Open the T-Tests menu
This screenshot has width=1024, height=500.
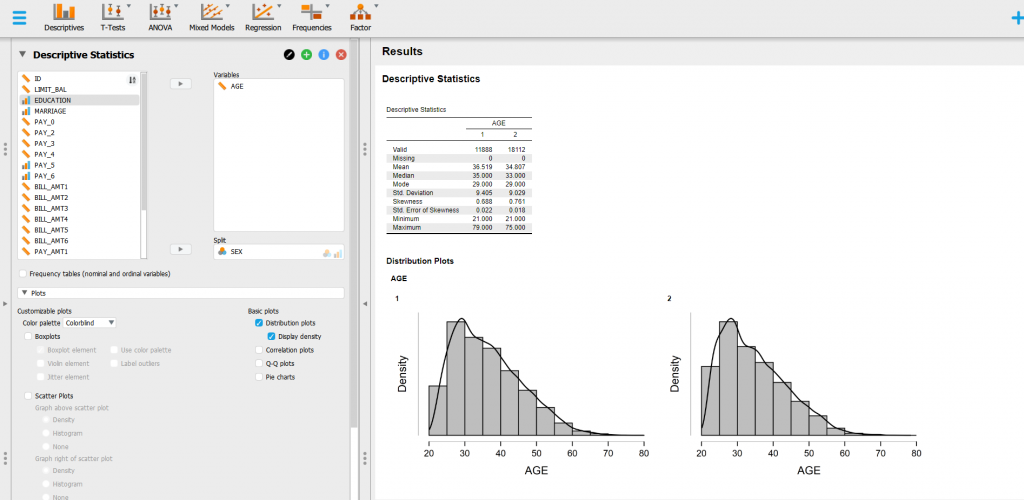[114, 17]
